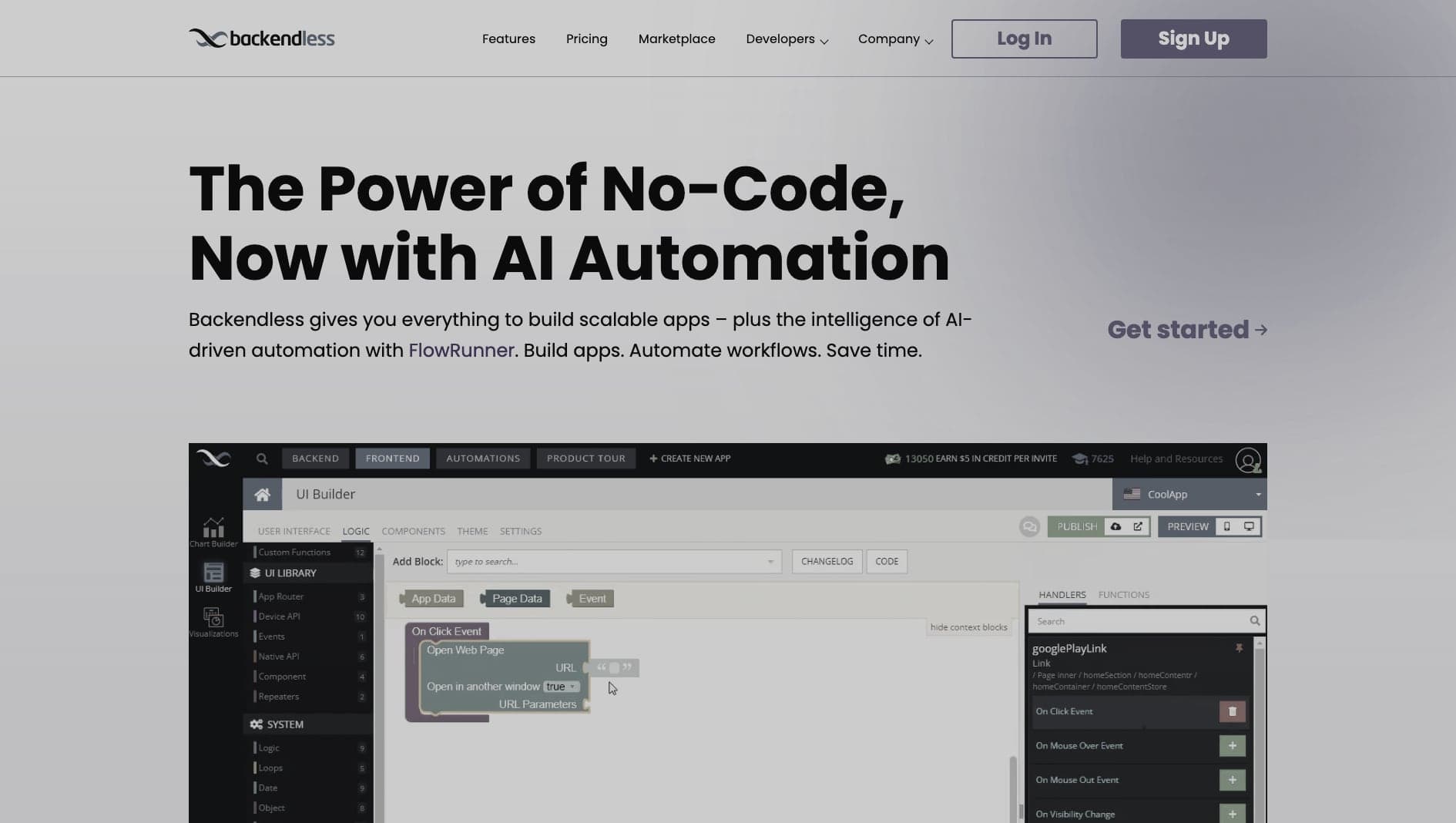Open the Developers dropdown menu
The image size is (1456, 823).
click(x=787, y=39)
